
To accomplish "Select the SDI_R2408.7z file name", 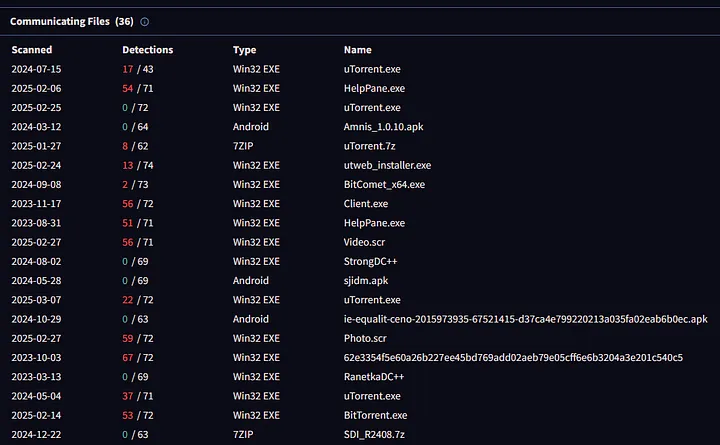I will click(374, 434).
